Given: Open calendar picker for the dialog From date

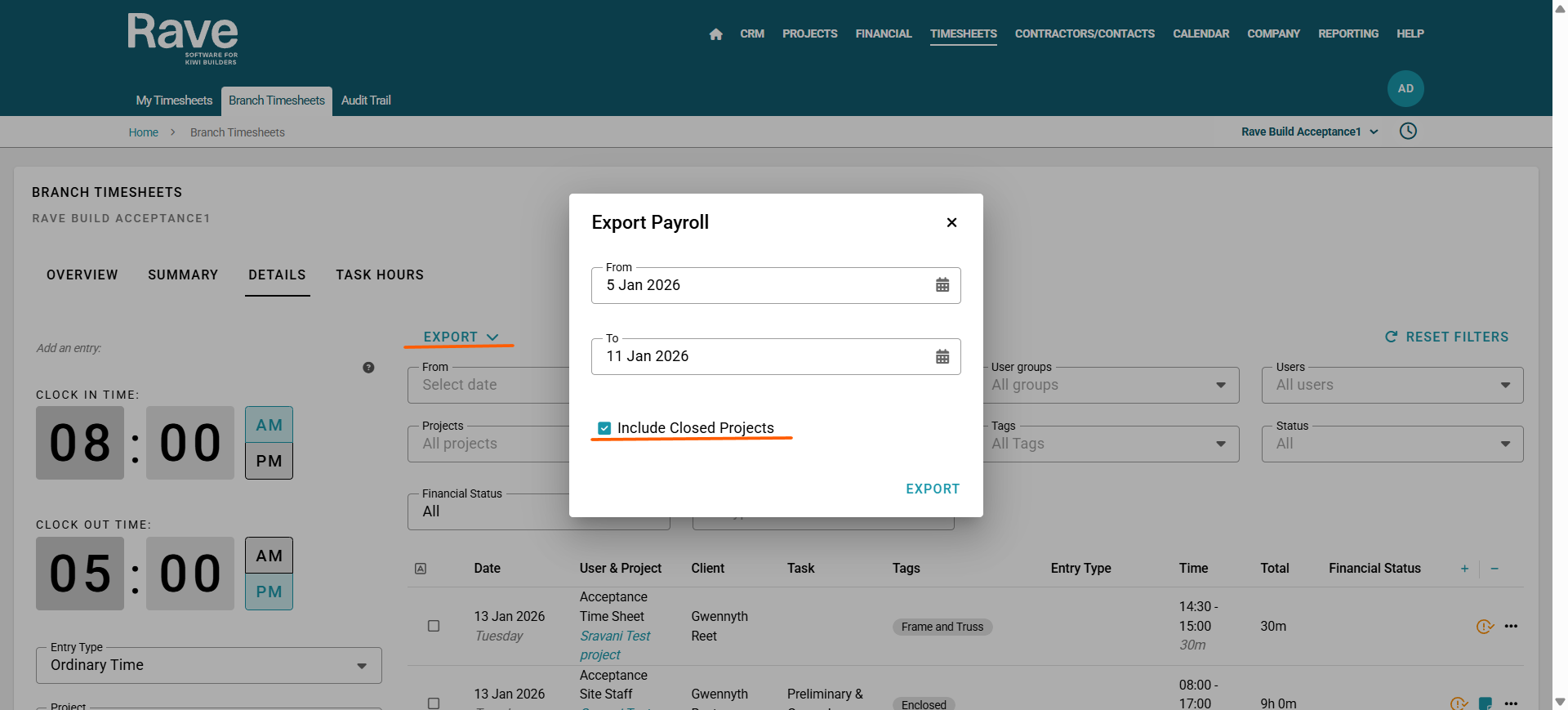Looking at the screenshot, I should pos(942,285).
